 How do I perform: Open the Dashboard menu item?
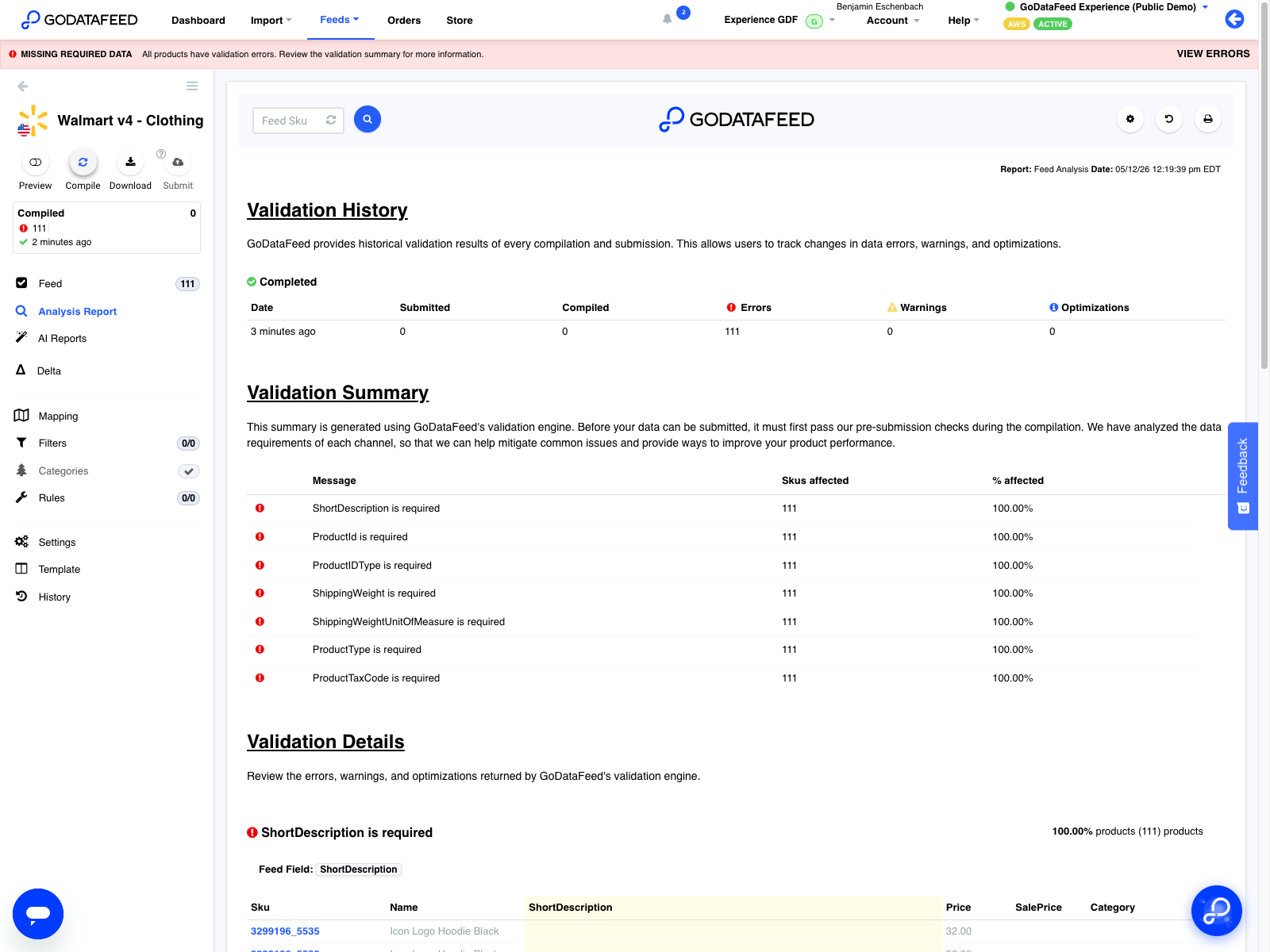click(x=198, y=20)
